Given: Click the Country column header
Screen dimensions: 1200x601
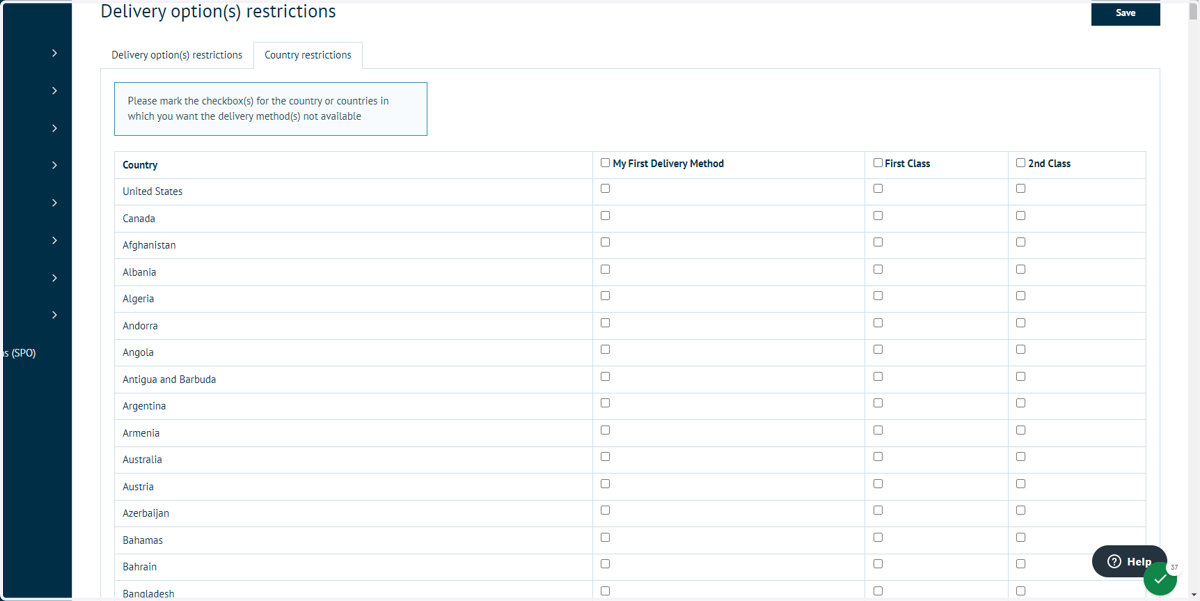Looking at the screenshot, I should point(140,165).
